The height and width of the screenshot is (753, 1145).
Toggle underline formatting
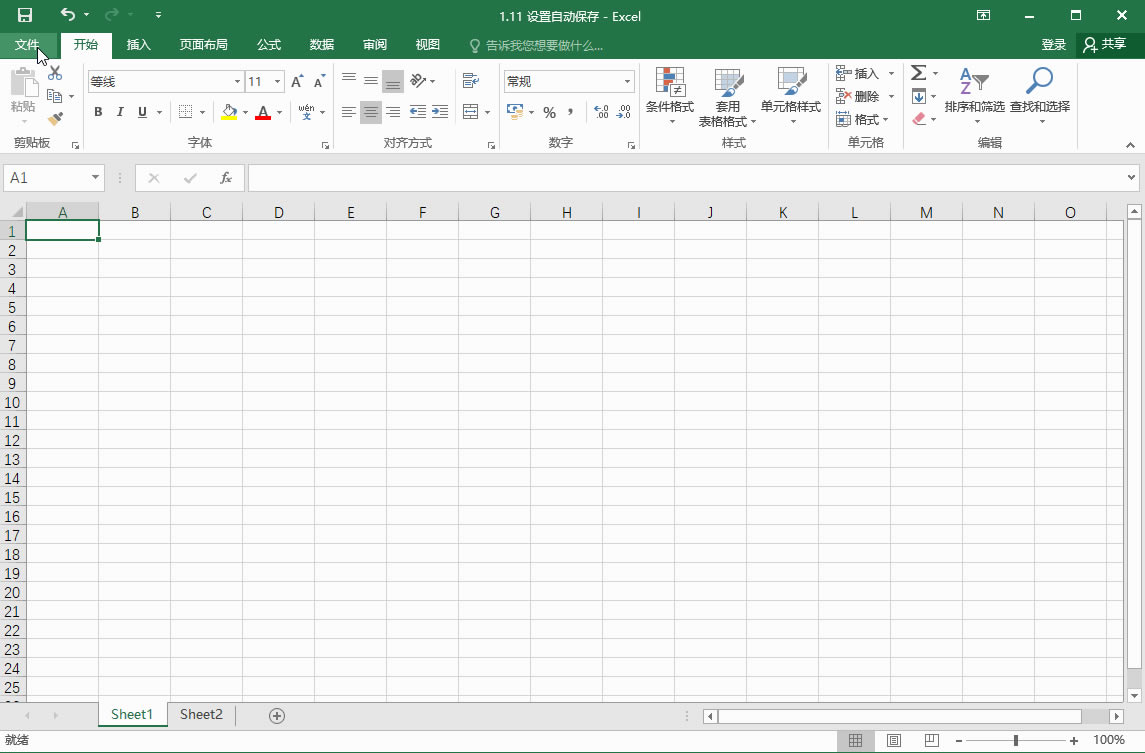tap(141, 112)
